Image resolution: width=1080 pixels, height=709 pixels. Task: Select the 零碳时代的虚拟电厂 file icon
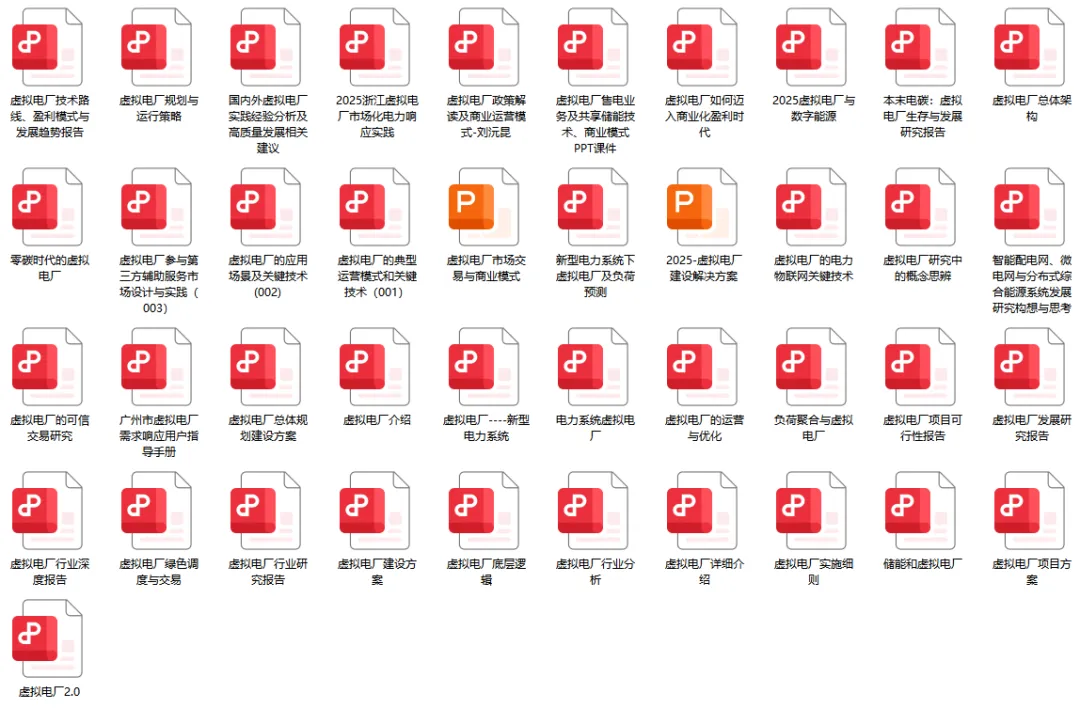(48, 207)
